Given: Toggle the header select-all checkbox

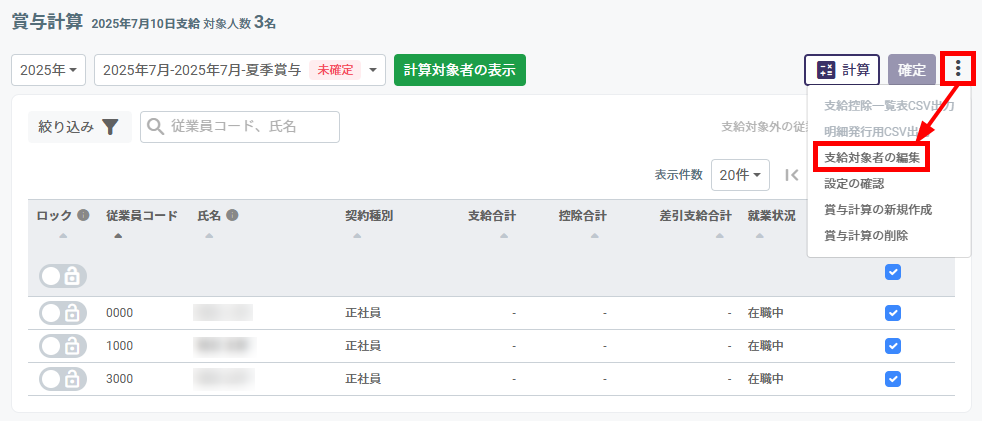Looking at the screenshot, I should [893, 272].
